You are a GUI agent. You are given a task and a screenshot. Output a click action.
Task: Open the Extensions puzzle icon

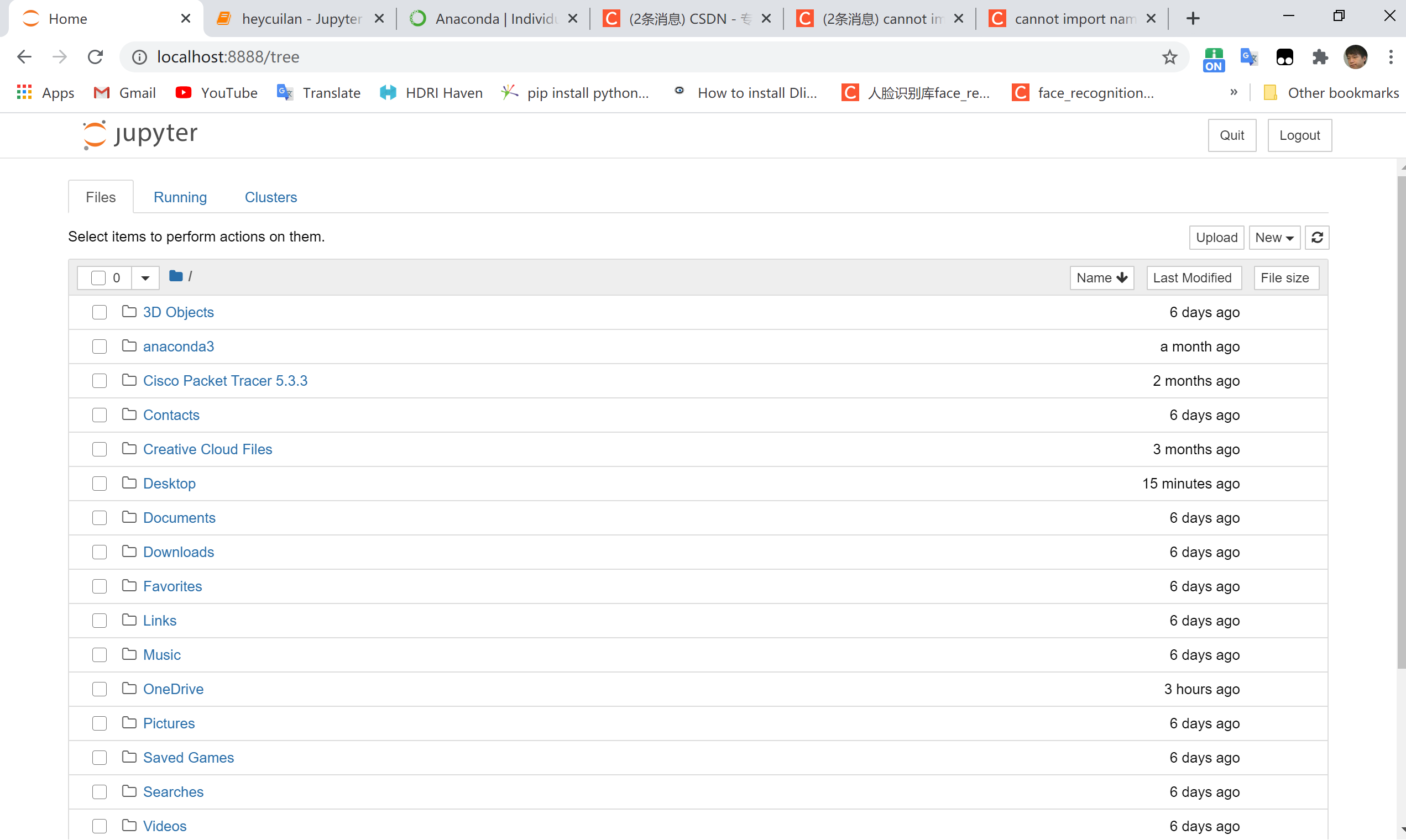[1320, 57]
